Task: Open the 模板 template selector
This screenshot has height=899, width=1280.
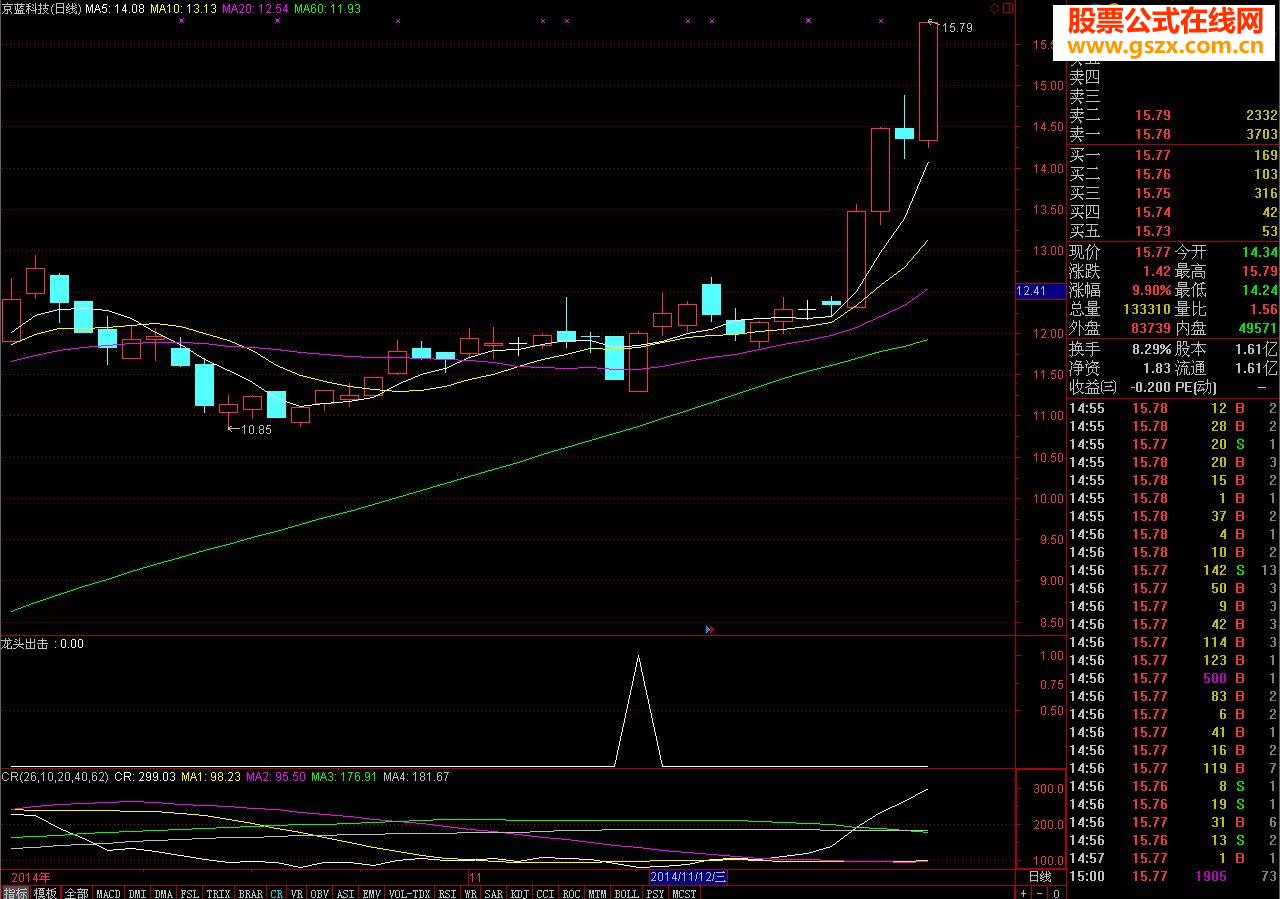Action: [x=46, y=893]
